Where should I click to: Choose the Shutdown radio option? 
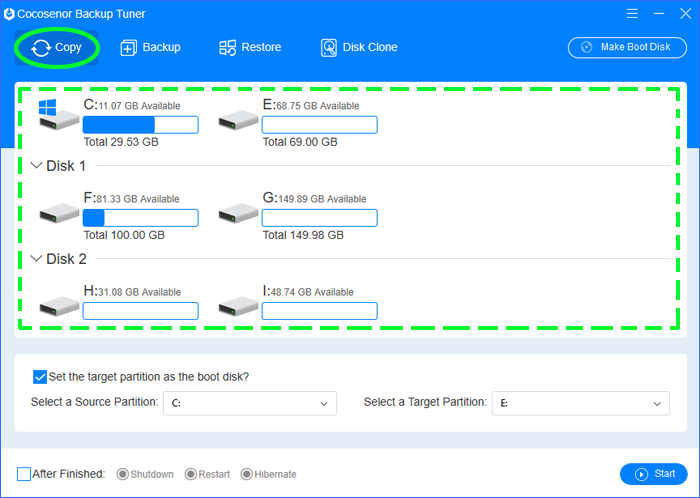122,474
